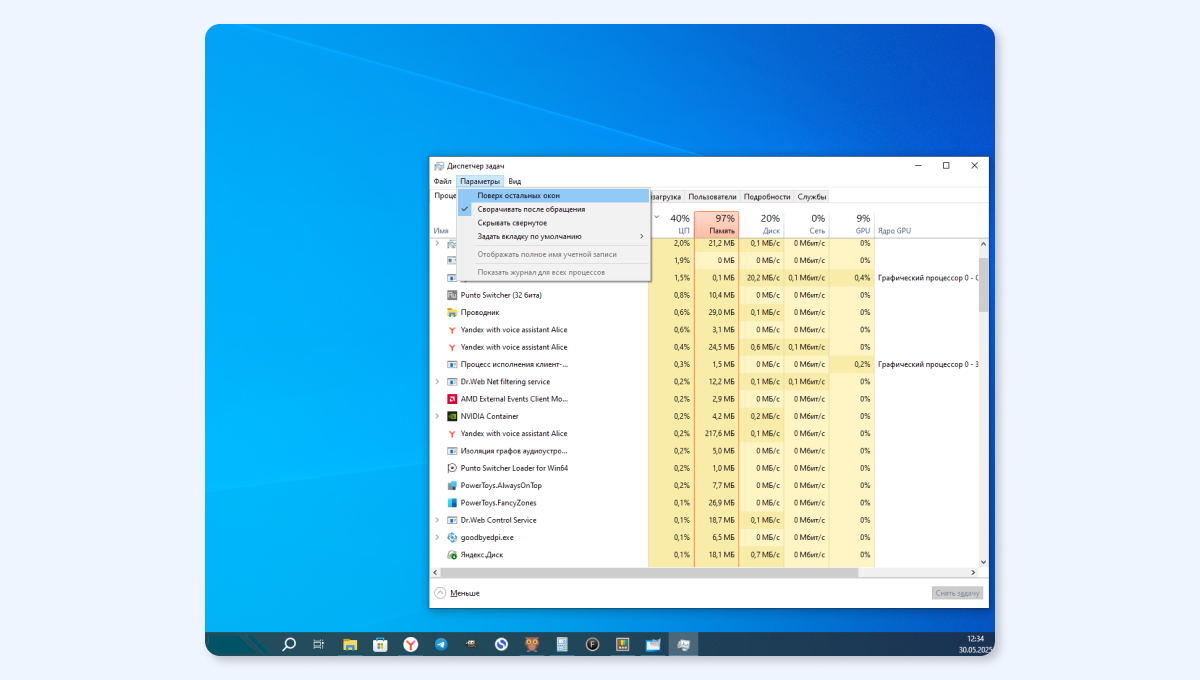The width and height of the screenshot is (1200, 680).
Task: Click the 20,2 МБ/с disk value
Action: click(x=763, y=278)
